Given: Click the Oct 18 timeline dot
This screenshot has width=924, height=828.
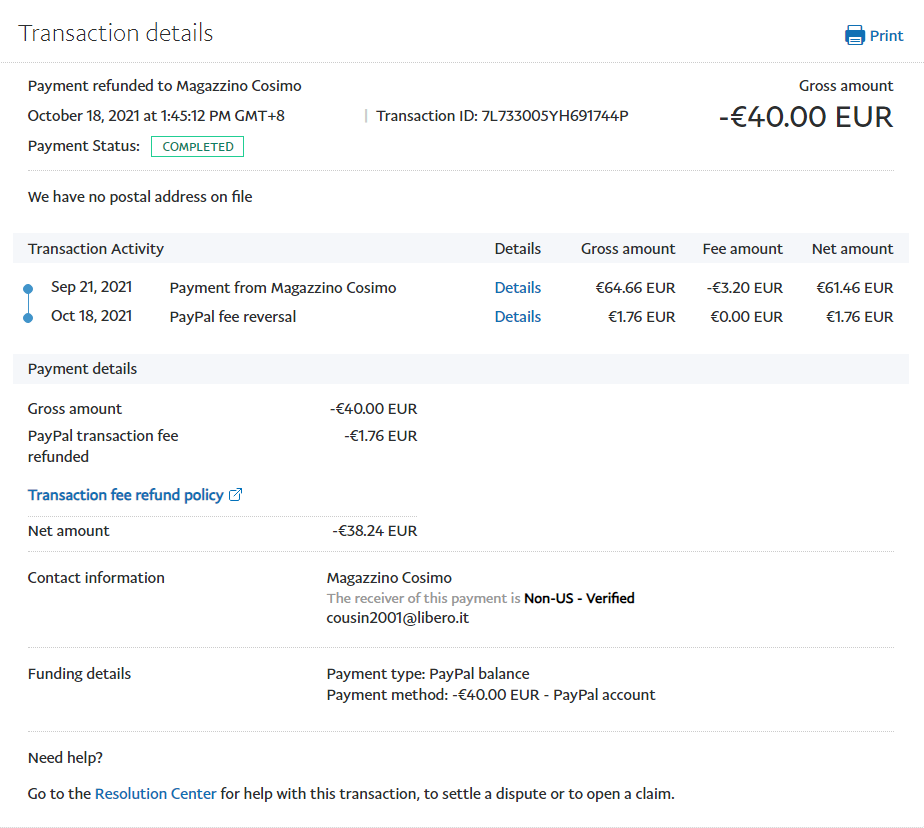Looking at the screenshot, I should click(28, 317).
